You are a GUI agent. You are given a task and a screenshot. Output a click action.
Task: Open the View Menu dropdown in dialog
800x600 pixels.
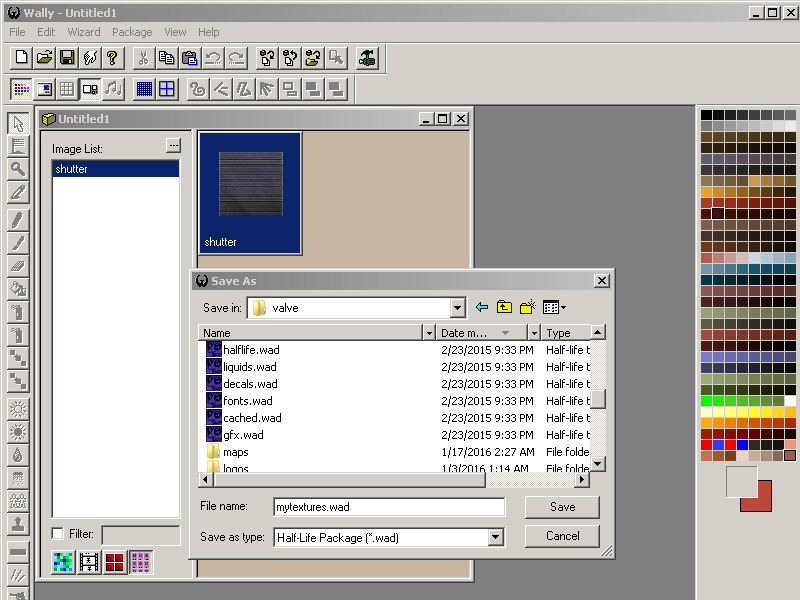pyautogui.click(x=554, y=308)
